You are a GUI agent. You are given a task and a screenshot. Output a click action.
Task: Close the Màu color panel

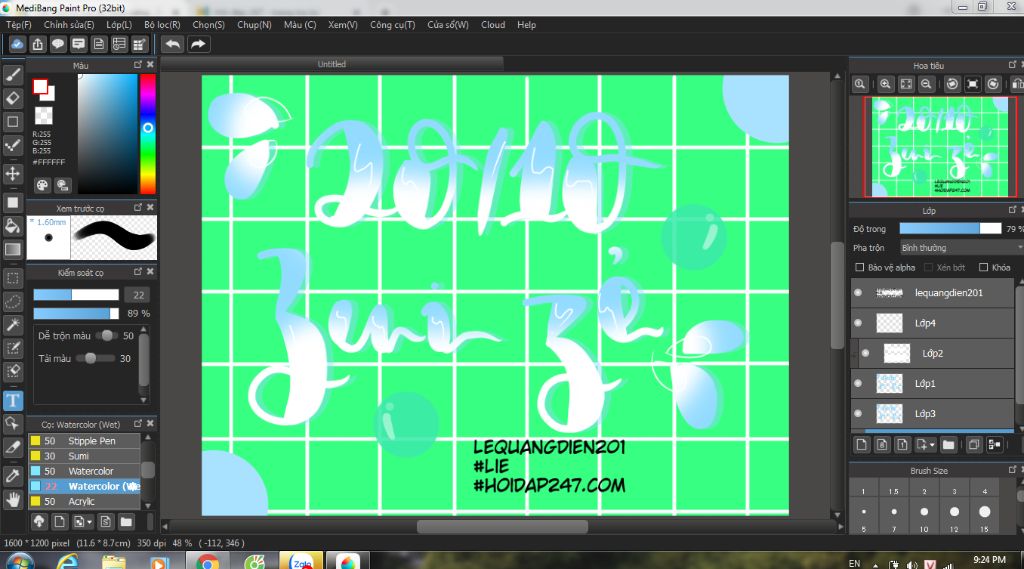coord(150,65)
